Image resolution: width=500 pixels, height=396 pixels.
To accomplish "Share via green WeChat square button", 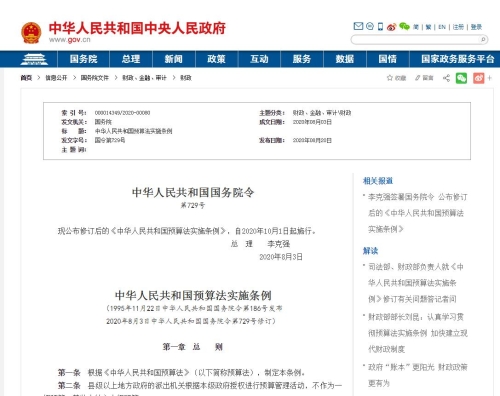I will pyautogui.click(x=461, y=78).
